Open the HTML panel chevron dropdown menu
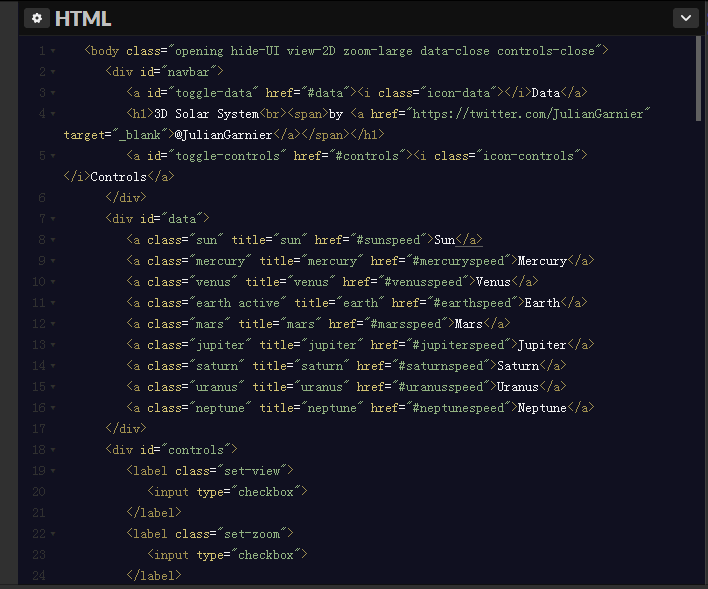708x589 pixels. [685, 18]
